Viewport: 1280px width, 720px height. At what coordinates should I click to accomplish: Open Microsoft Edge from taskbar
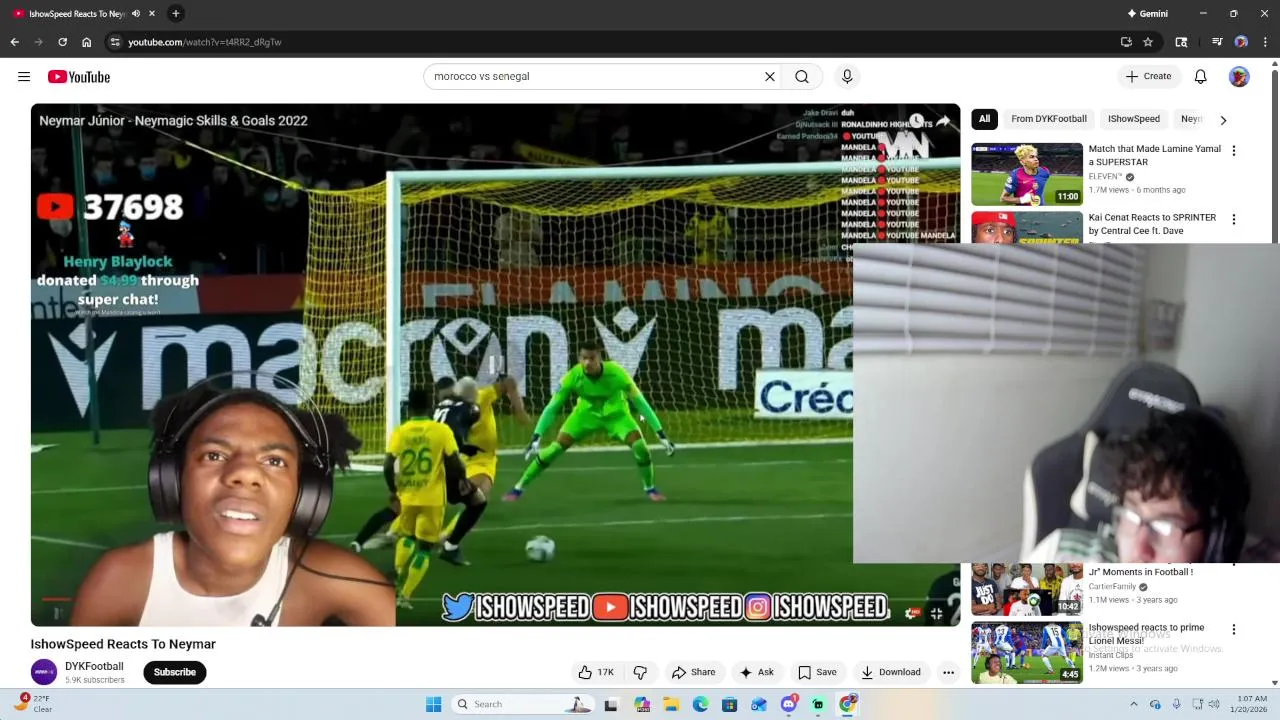(x=700, y=704)
